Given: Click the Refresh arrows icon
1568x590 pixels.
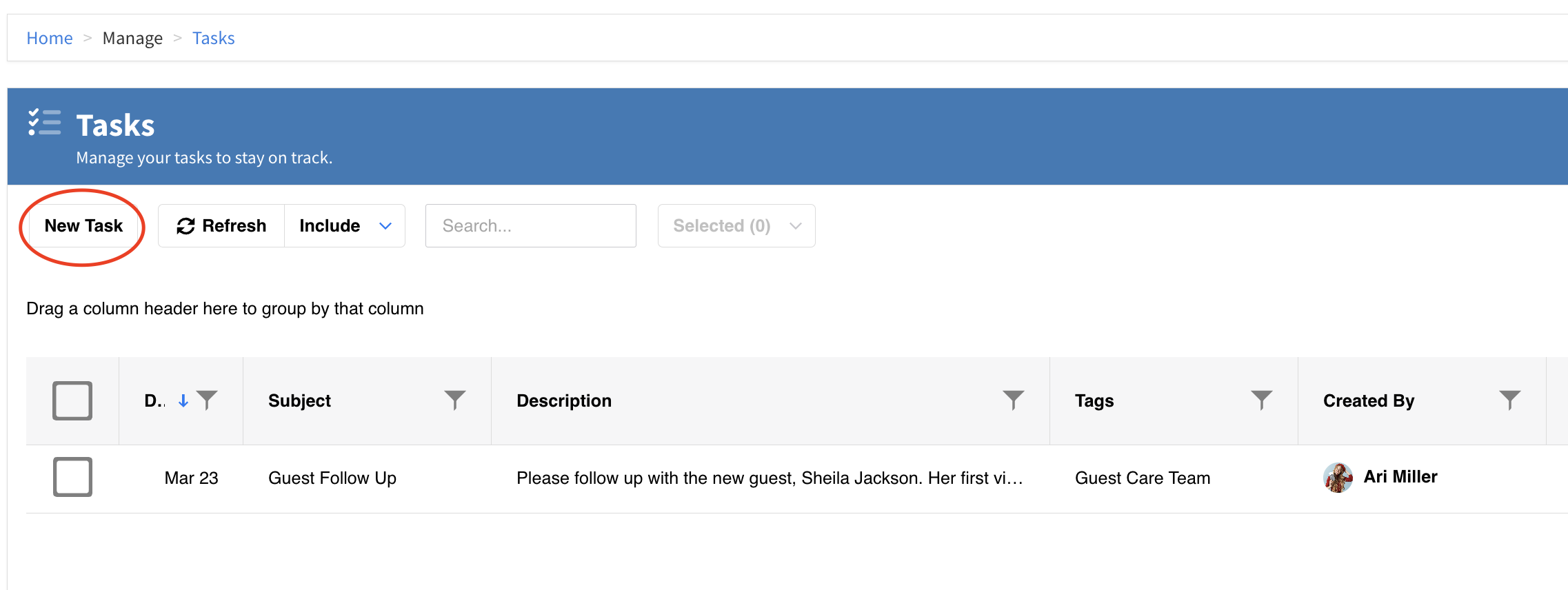Looking at the screenshot, I should pyautogui.click(x=185, y=226).
